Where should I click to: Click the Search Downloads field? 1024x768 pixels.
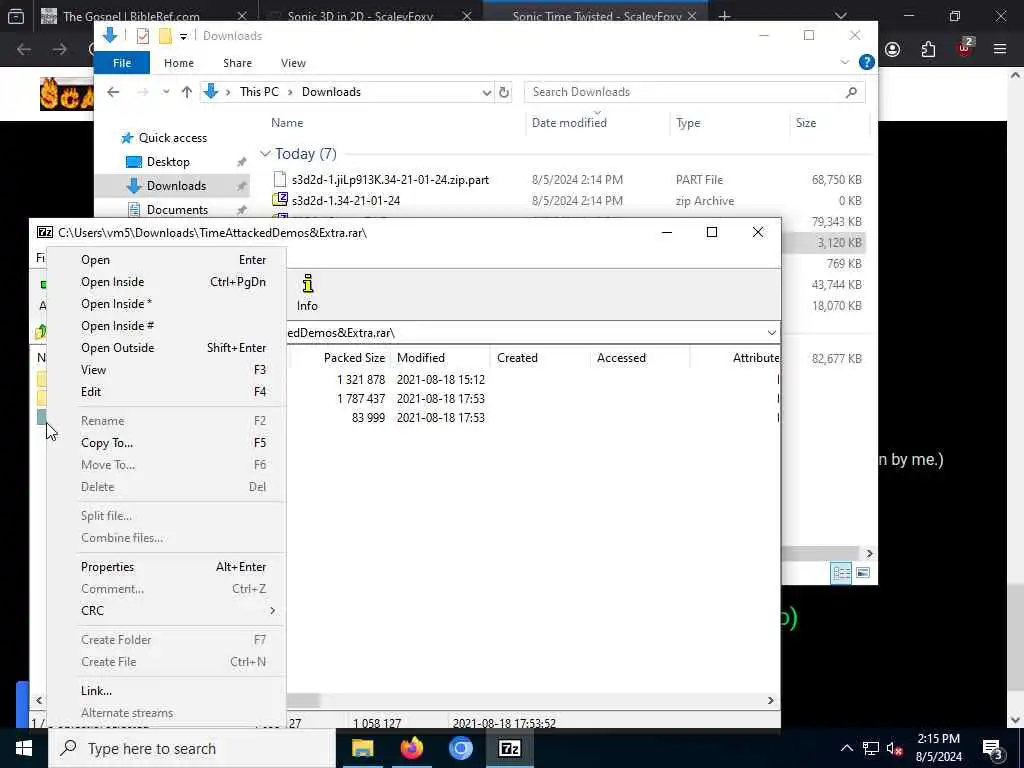pyautogui.click(x=695, y=92)
